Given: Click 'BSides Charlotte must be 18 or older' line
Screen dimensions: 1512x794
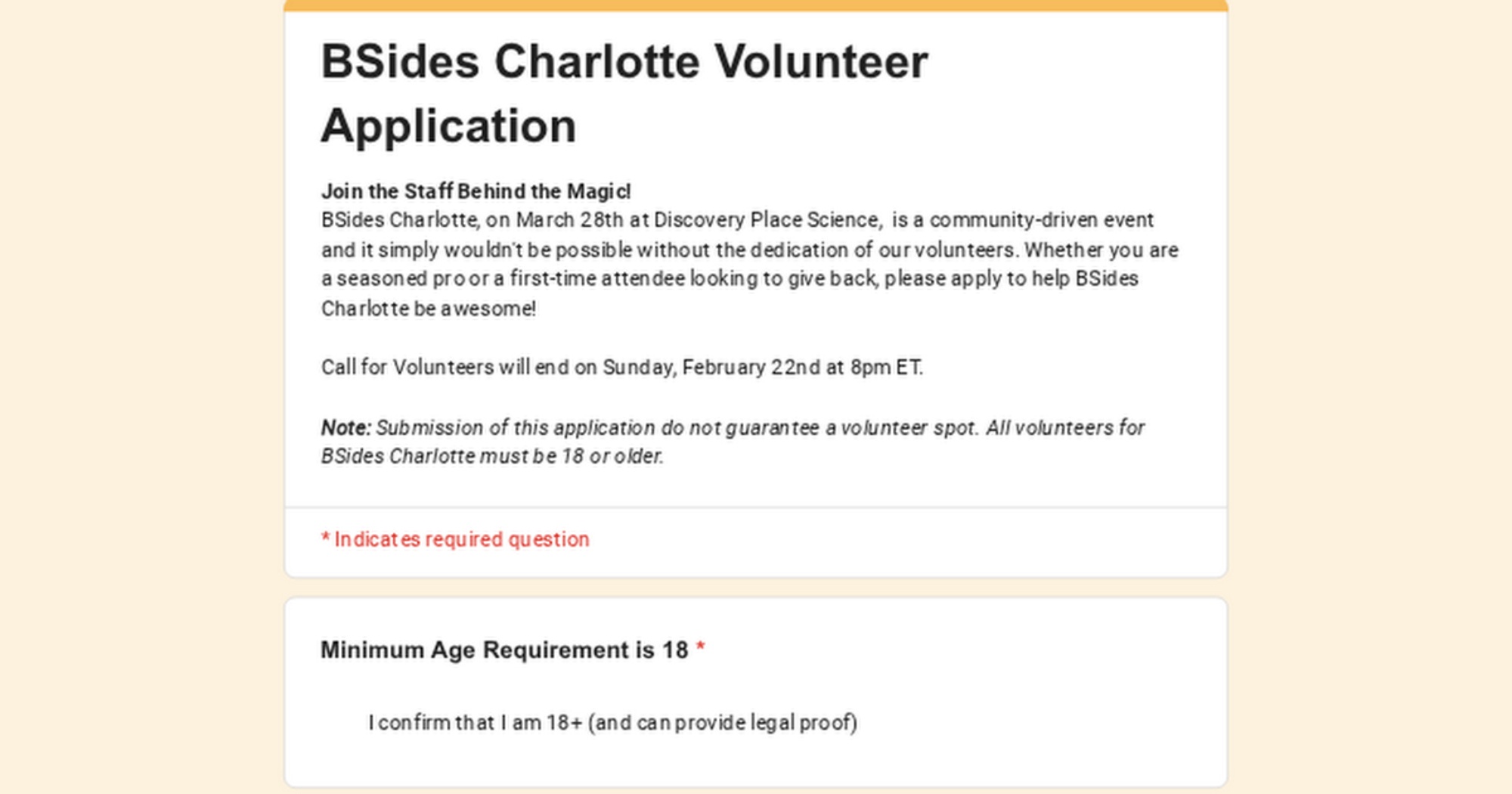Looking at the screenshot, I should (492, 457).
